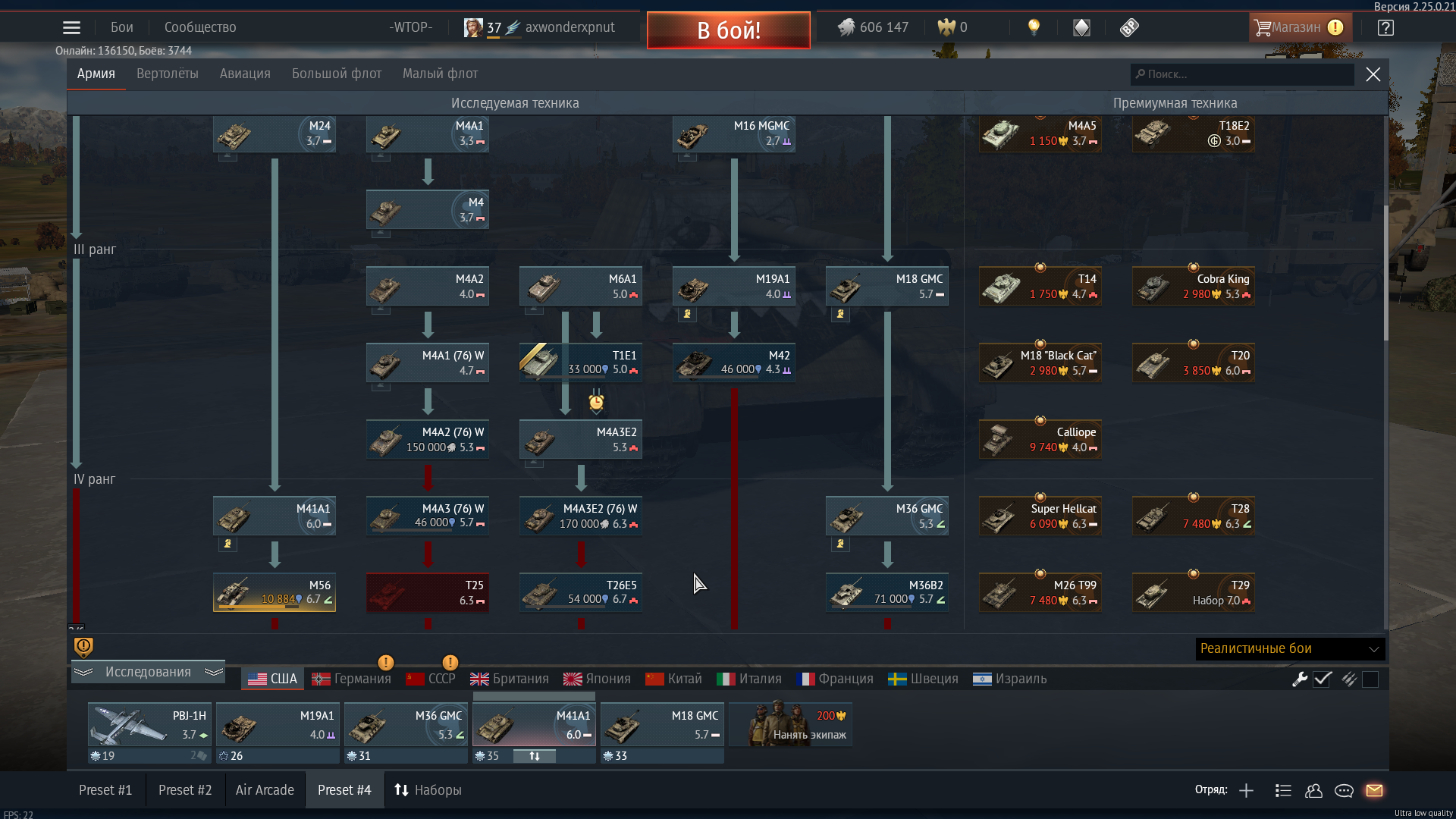Switch to the Малый флот tab

coord(440,74)
